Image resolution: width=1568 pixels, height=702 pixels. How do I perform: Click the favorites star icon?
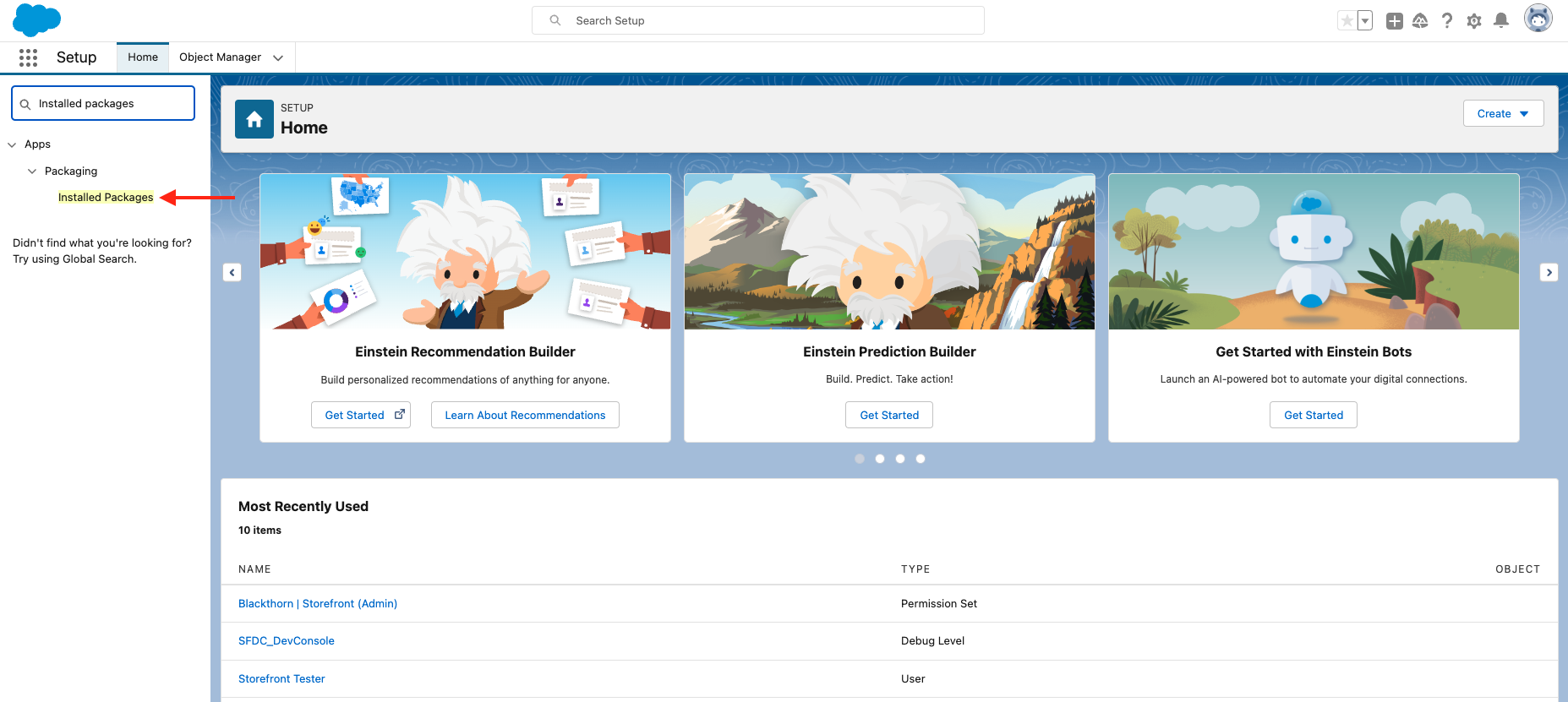[x=1347, y=21]
